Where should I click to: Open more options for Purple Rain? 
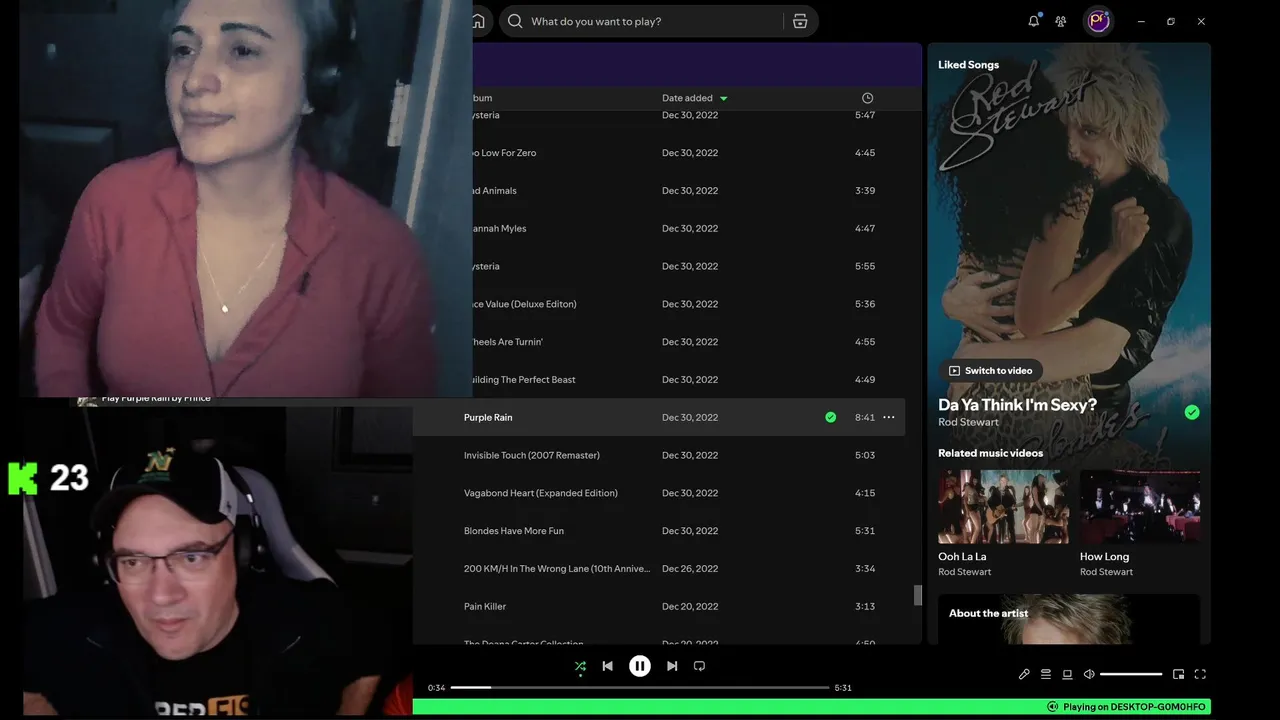(x=888, y=417)
